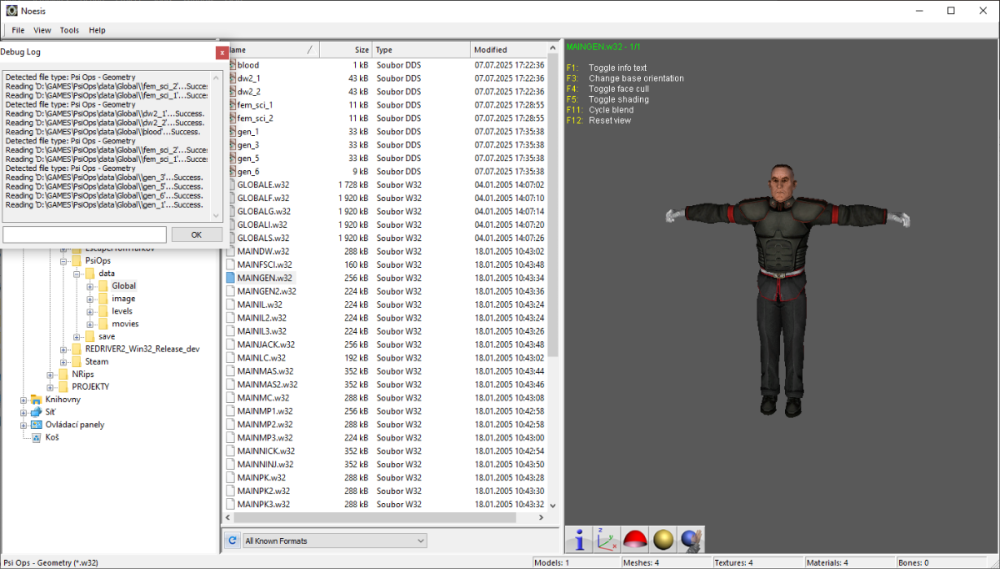Screen dimensions: 1000x569
Task: Click the blue info icon in viewport toolbar
Action: (579, 540)
